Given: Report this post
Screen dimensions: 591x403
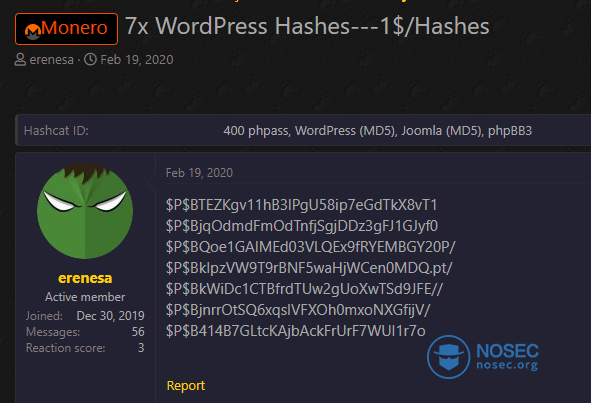Looking at the screenshot, I should pyautogui.click(x=186, y=385).
